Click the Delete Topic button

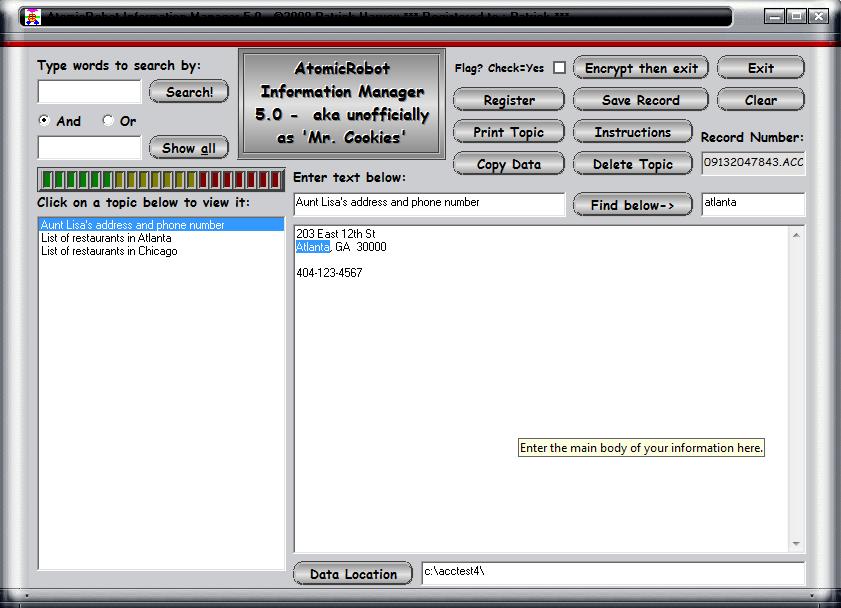click(632, 163)
